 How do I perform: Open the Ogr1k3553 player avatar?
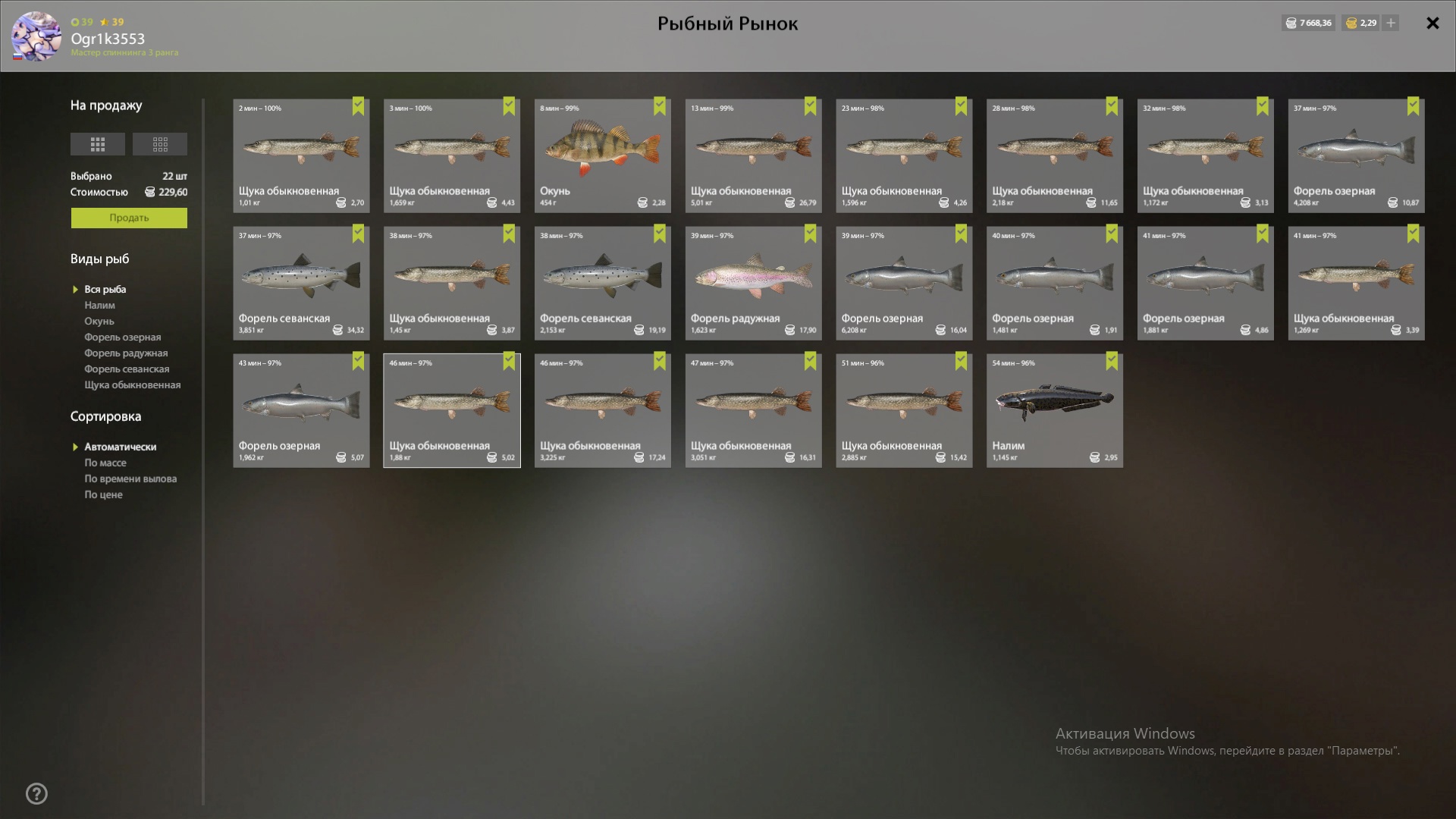click(x=36, y=36)
